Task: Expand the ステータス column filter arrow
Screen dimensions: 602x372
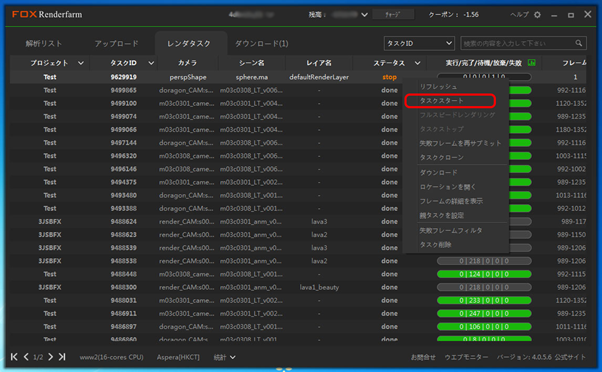Action: click(417, 63)
